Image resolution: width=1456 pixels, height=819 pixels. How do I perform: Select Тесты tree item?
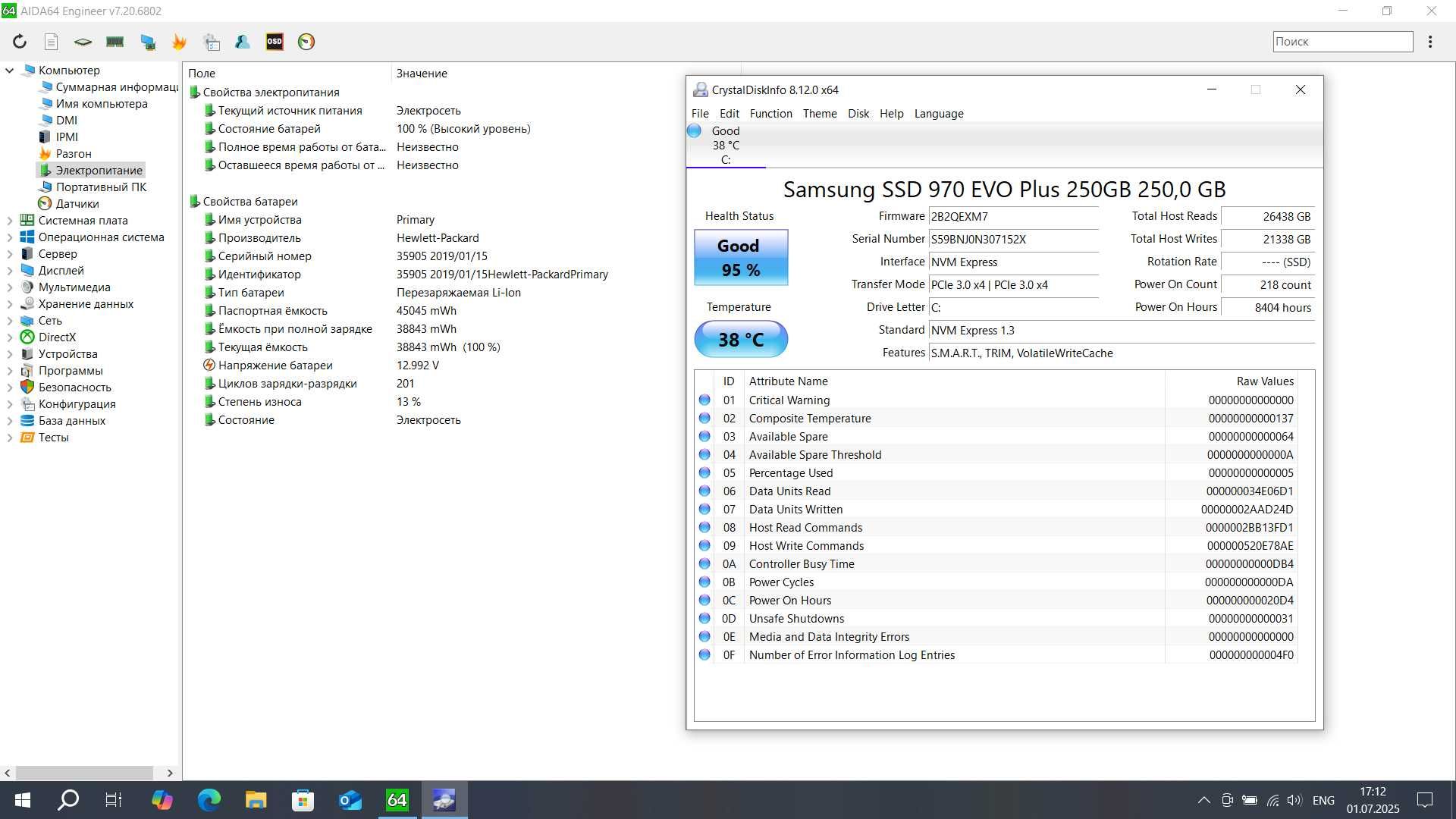pyautogui.click(x=53, y=438)
